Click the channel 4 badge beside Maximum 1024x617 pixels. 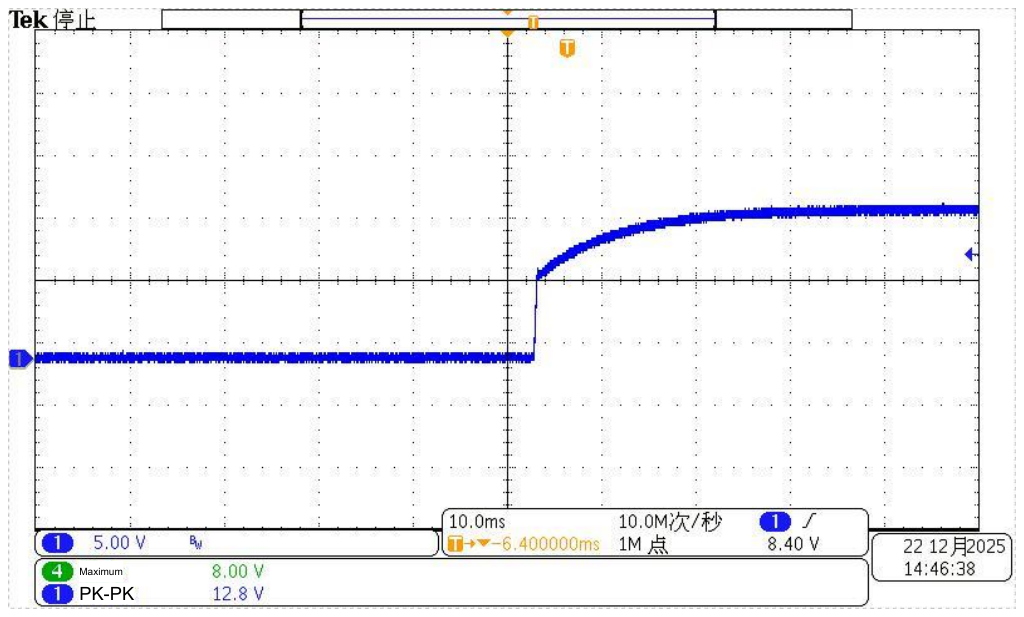(57, 571)
